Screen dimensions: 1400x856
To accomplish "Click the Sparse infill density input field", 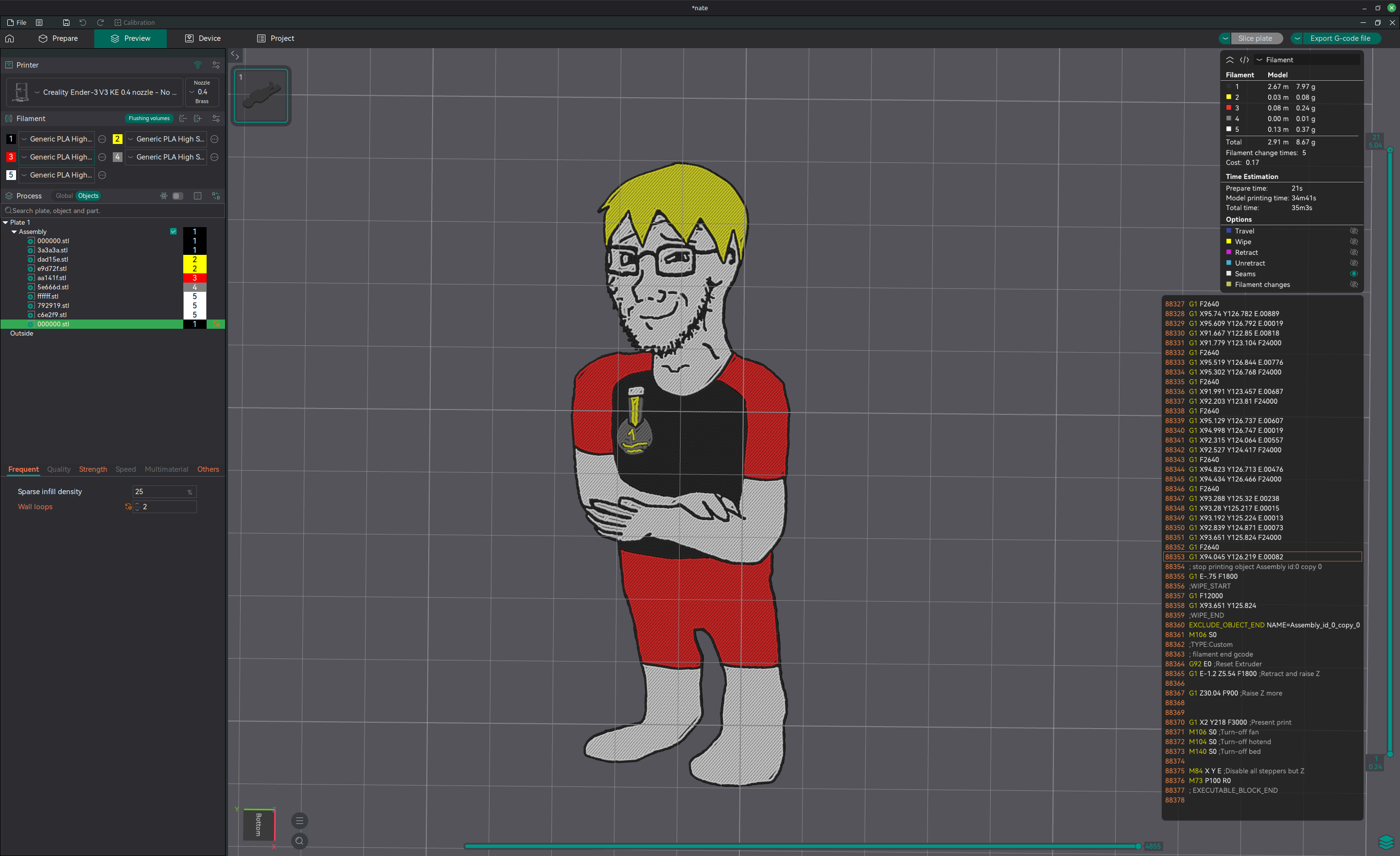I will 159,492.
